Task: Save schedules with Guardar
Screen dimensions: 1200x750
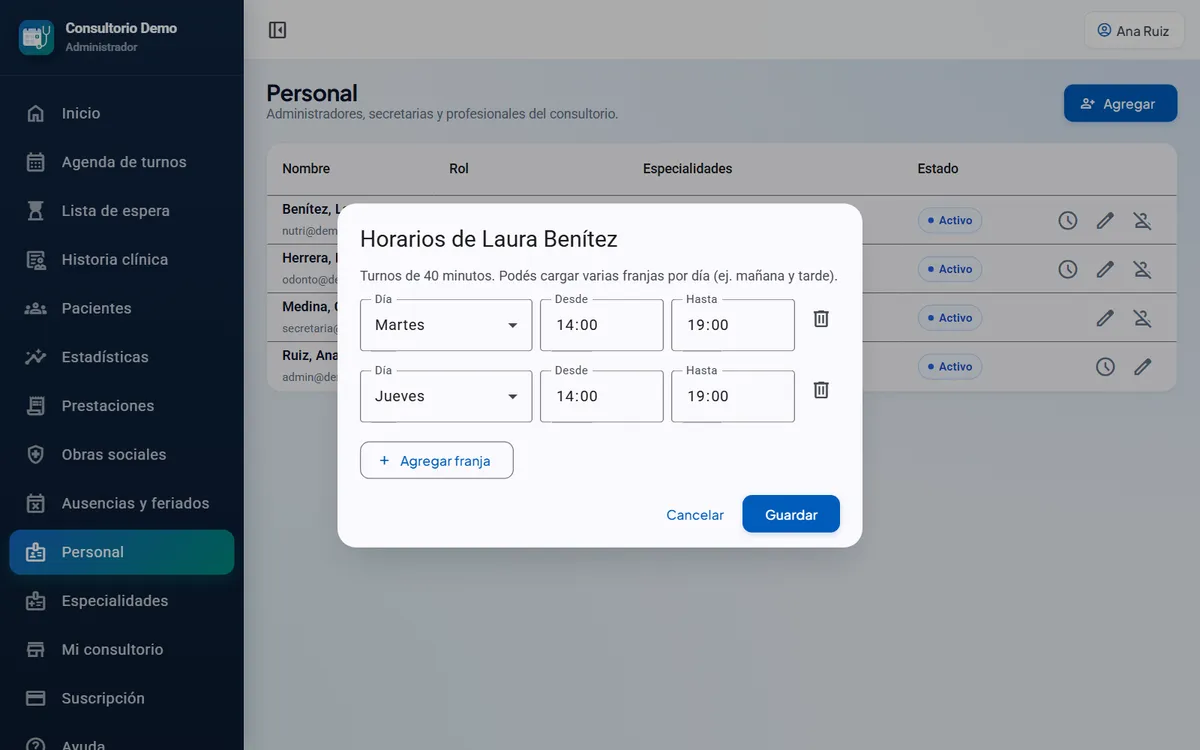Action: click(791, 515)
